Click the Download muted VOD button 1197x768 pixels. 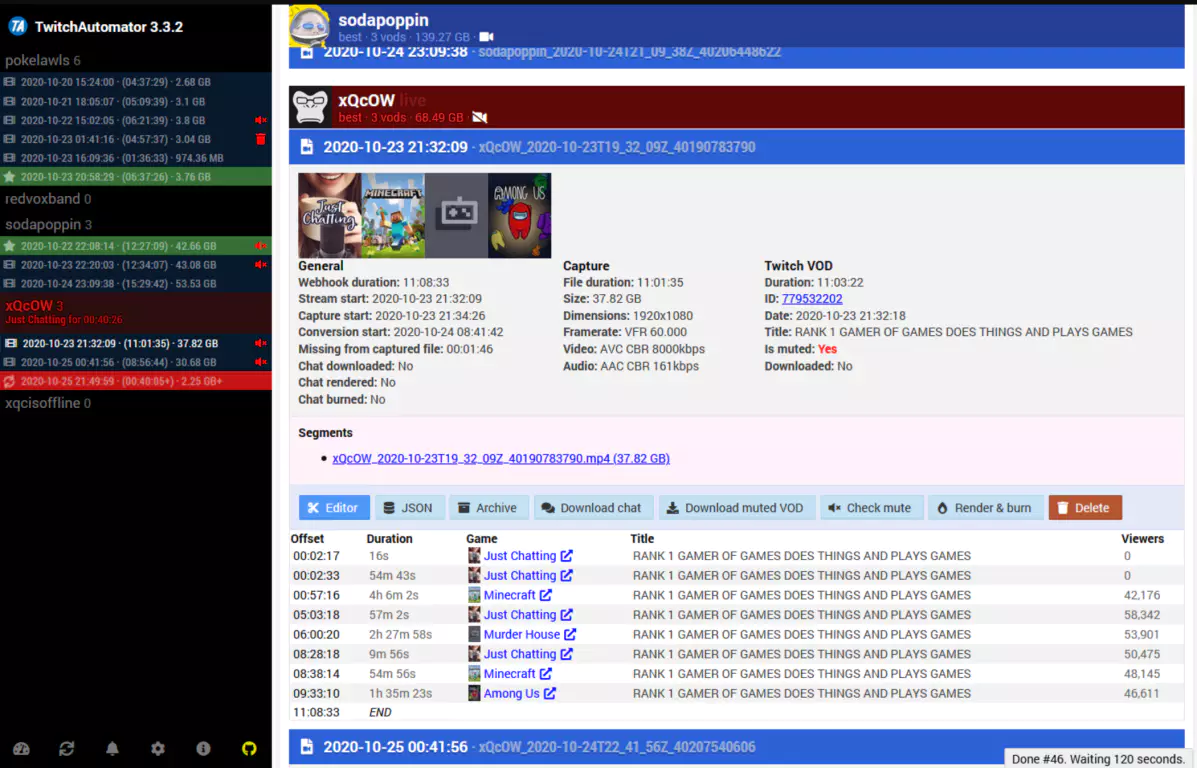tap(735, 508)
